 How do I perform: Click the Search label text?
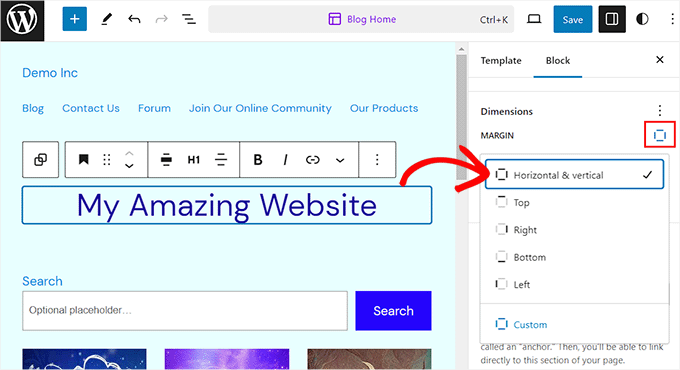pyautogui.click(x=42, y=281)
